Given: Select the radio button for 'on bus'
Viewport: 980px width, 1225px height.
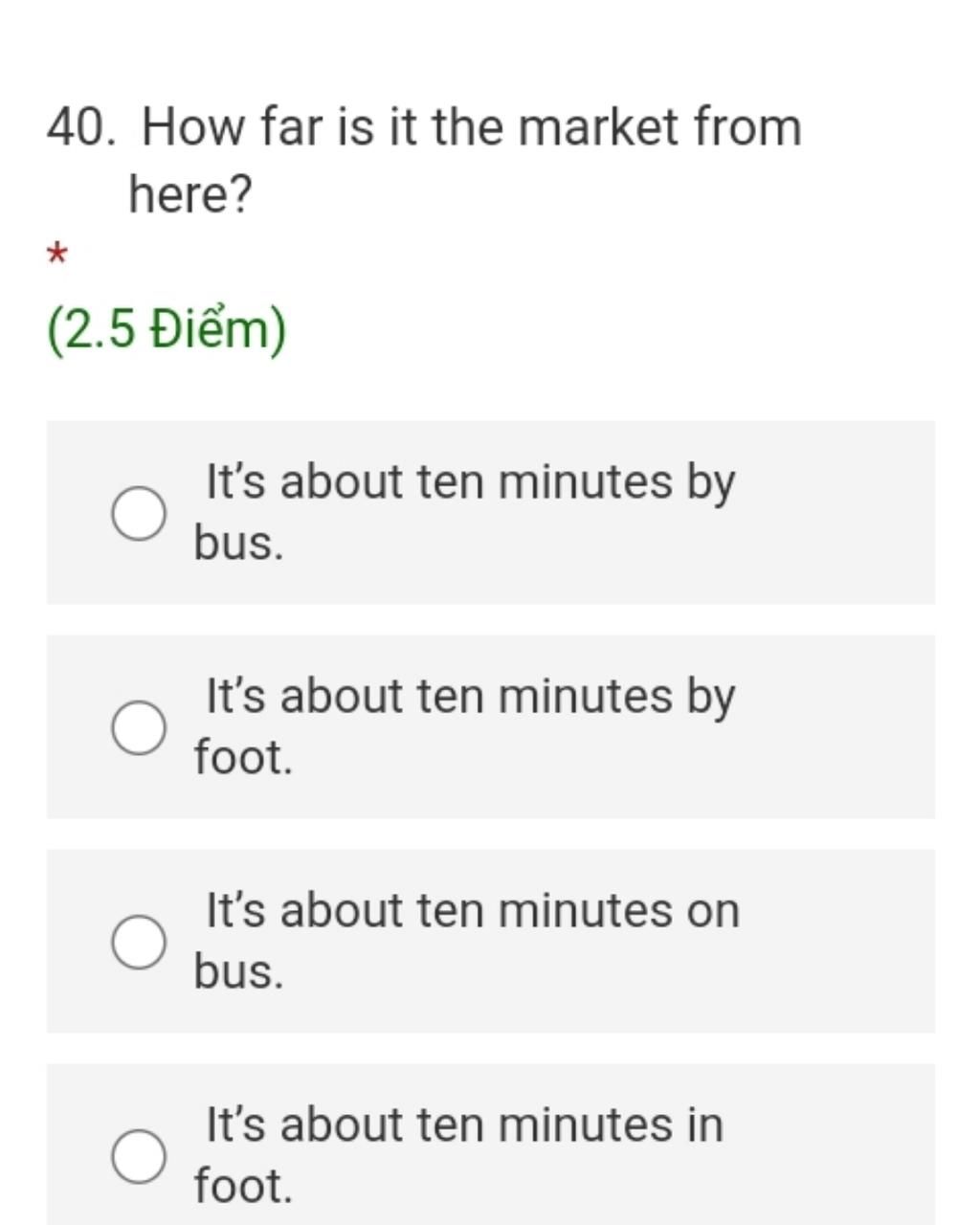Looking at the screenshot, I should (x=139, y=942).
